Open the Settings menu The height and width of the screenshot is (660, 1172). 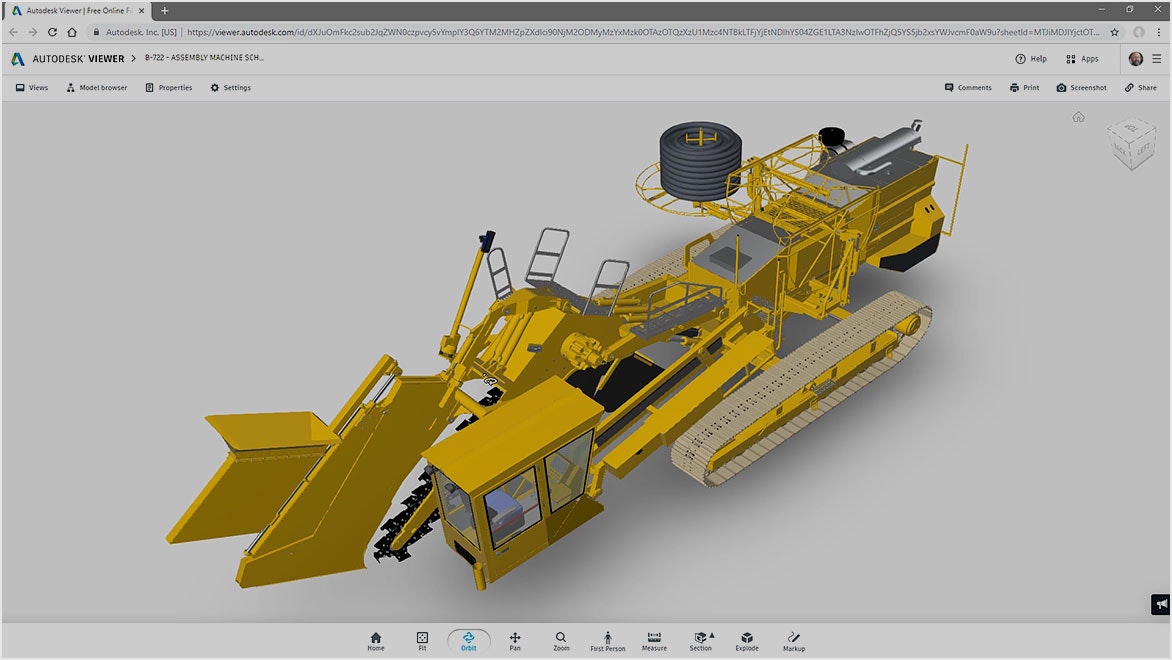pyautogui.click(x=230, y=87)
